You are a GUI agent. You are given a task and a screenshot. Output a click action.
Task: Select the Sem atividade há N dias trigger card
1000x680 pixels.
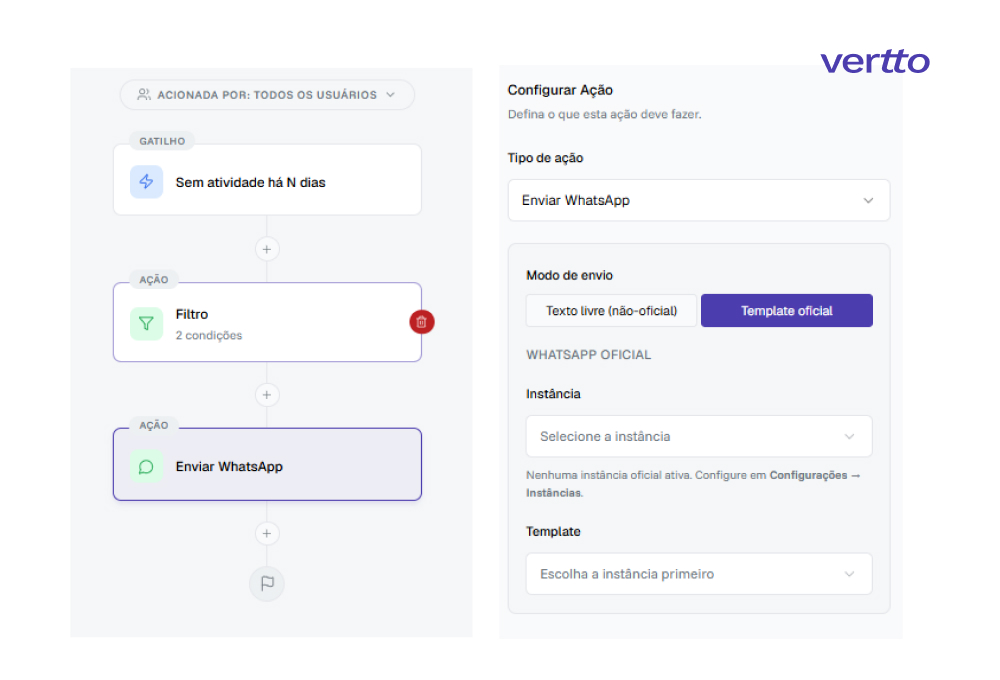(x=267, y=180)
